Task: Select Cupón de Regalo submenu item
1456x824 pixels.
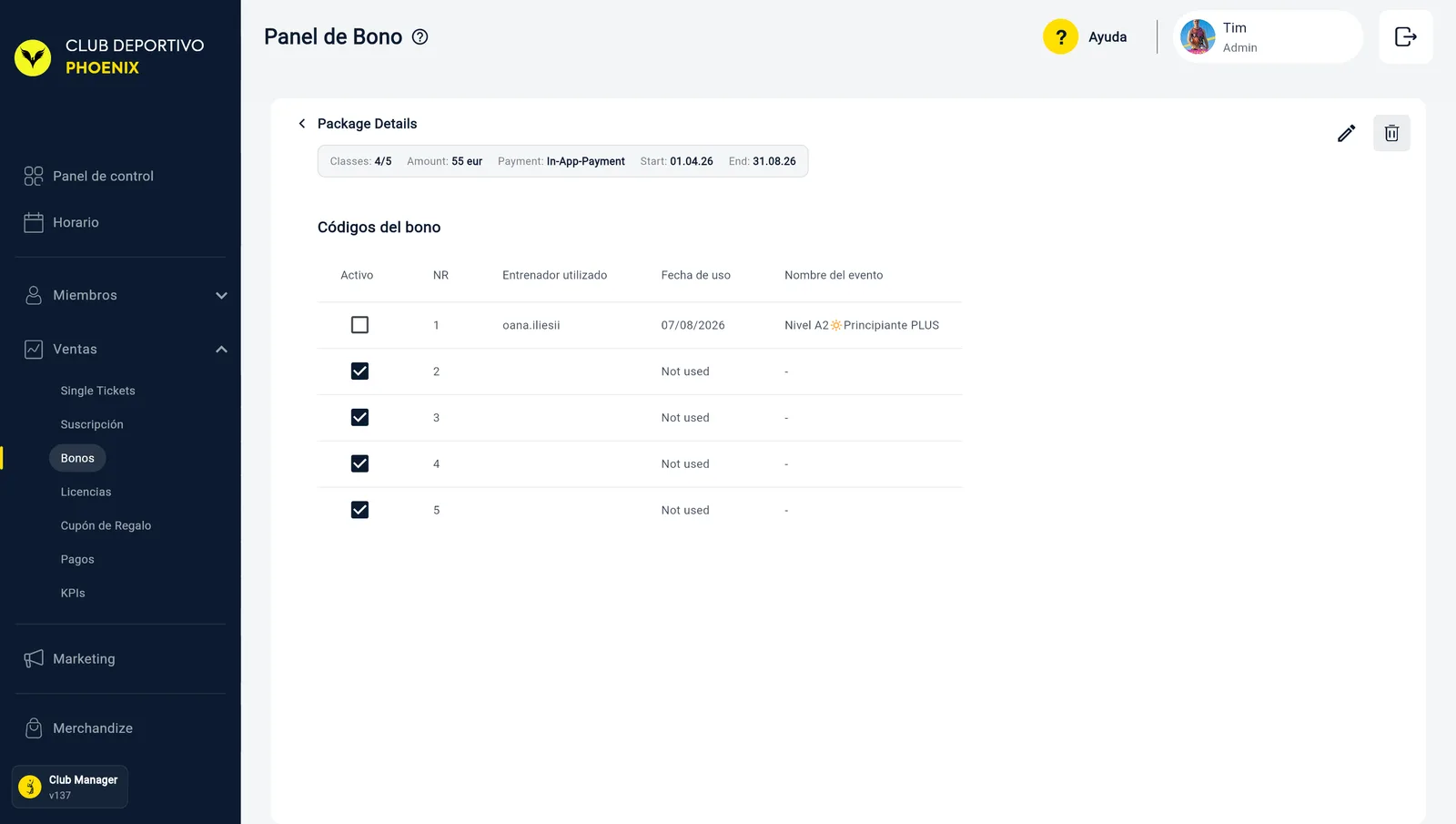Action: (106, 525)
